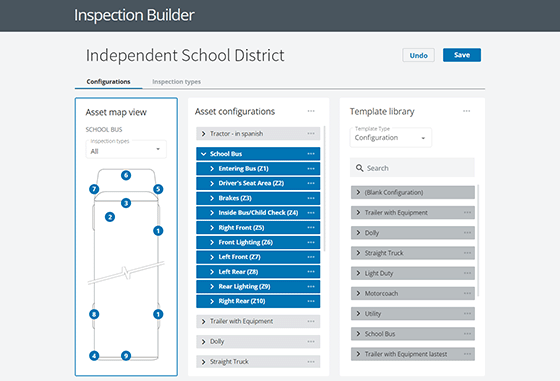Collapse the School Bus configuration
Viewport: 560px width, 381px height.
coord(204,154)
